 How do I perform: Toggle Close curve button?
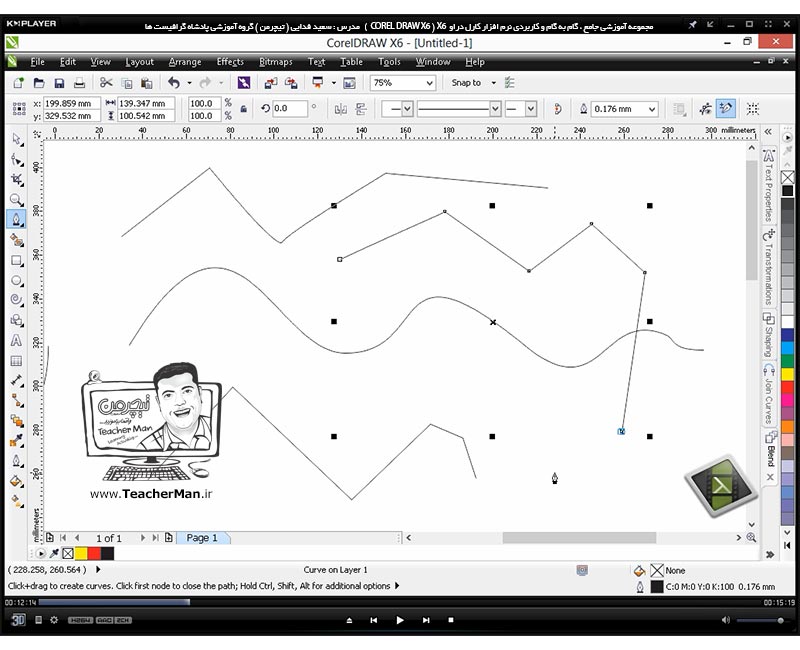tap(558, 109)
